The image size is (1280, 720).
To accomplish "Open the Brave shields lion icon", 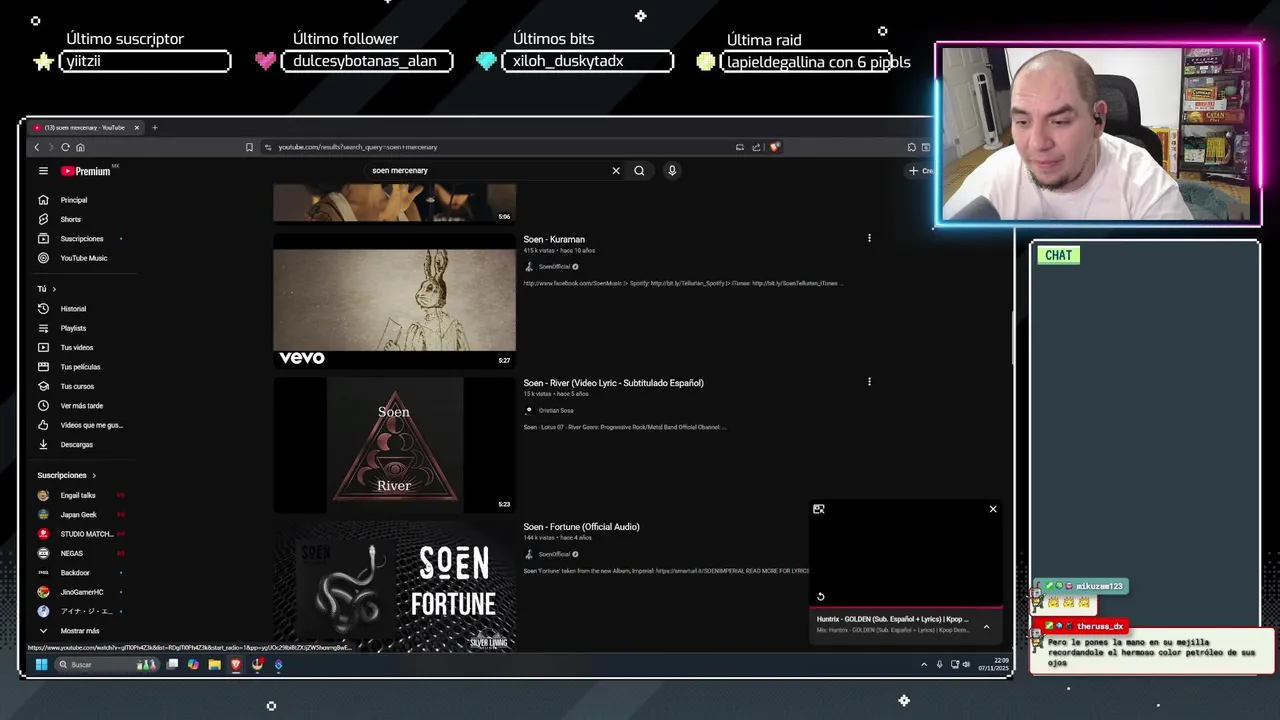I will point(774,147).
